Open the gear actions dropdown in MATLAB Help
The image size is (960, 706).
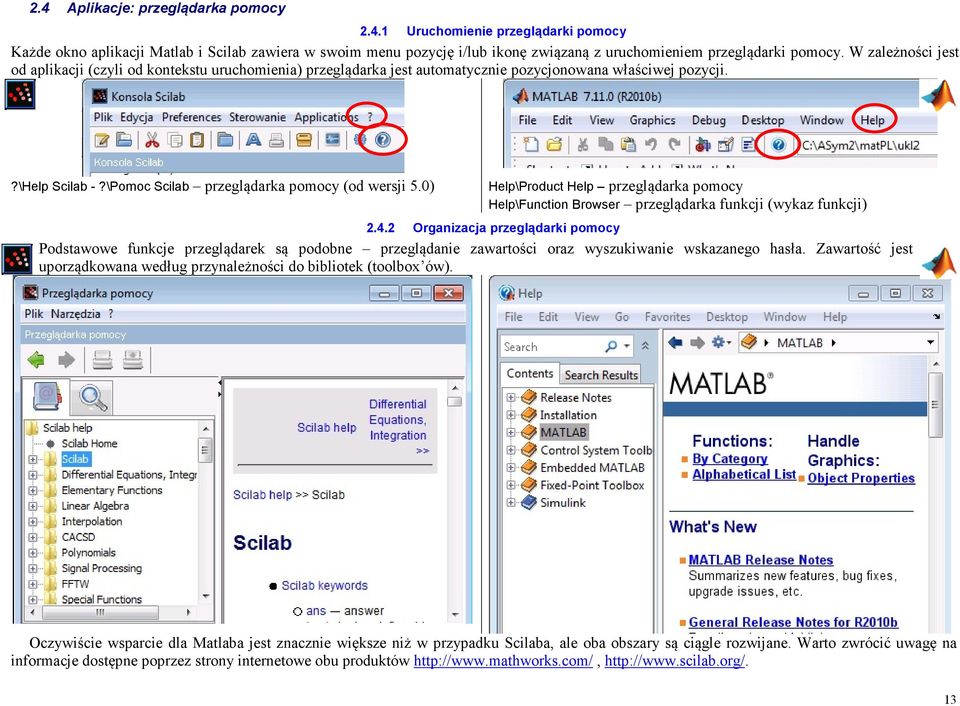(721, 342)
